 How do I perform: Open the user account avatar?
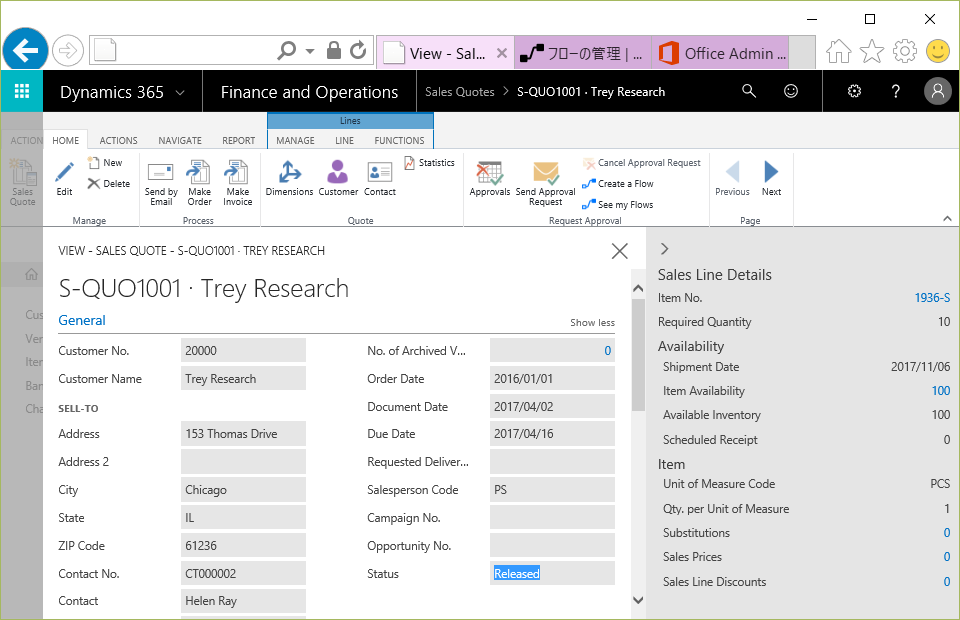(937, 91)
